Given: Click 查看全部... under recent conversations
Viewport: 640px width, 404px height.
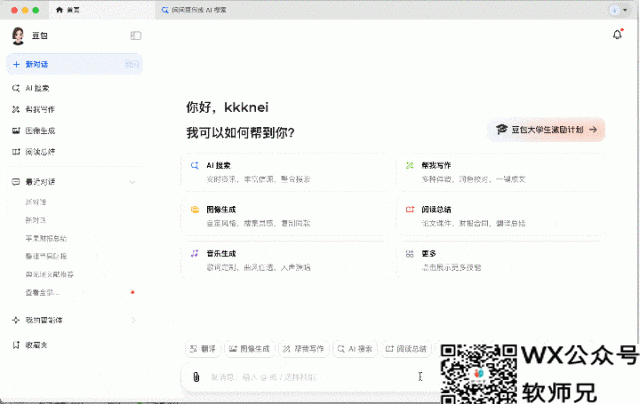Looking at the screenshot, I should (42, 293).
